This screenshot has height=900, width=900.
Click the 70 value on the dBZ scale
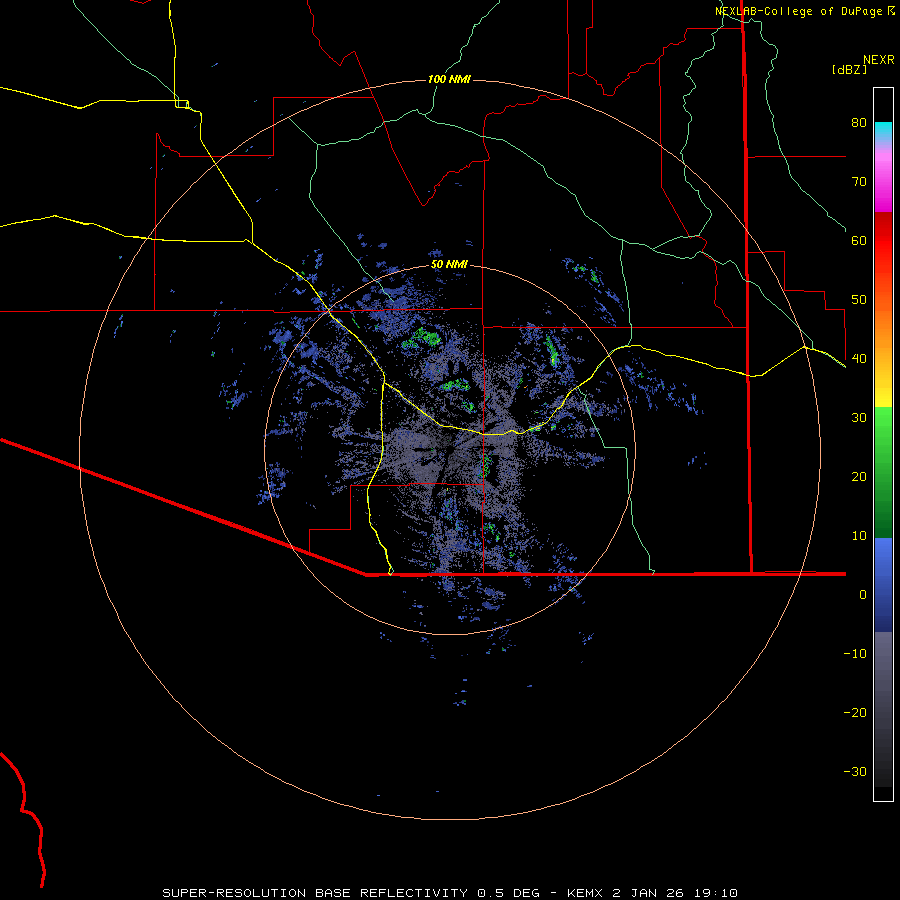(859, 182)
